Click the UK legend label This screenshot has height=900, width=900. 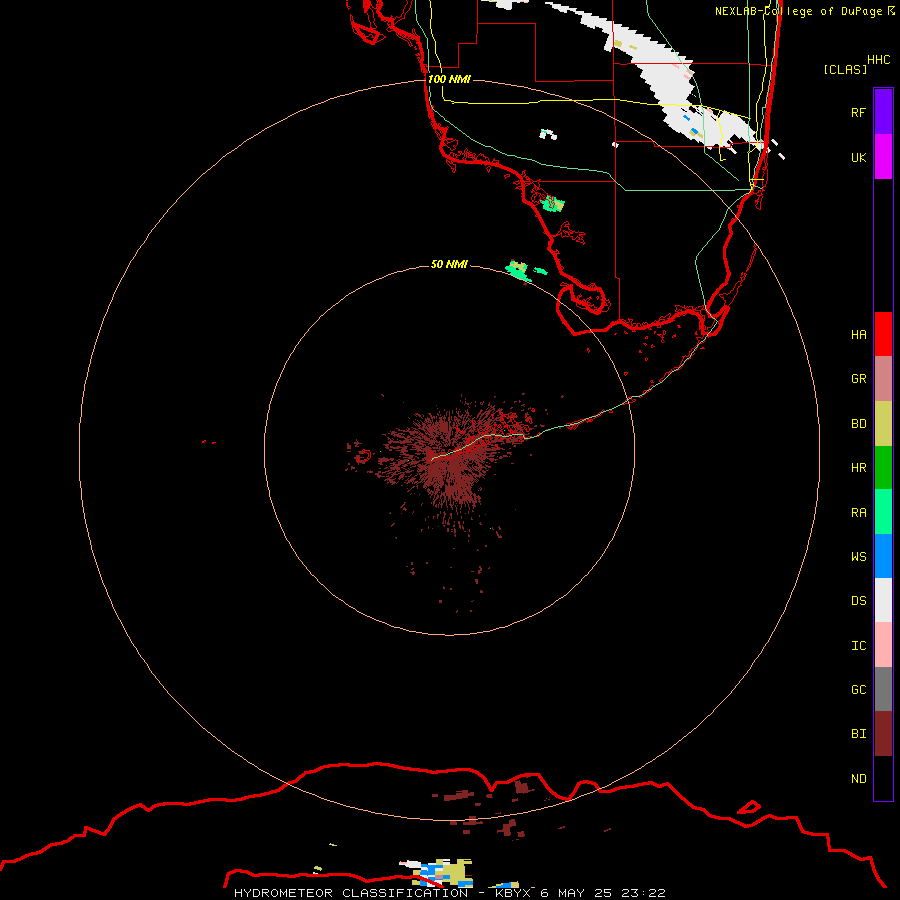click(x=858, y=157)
